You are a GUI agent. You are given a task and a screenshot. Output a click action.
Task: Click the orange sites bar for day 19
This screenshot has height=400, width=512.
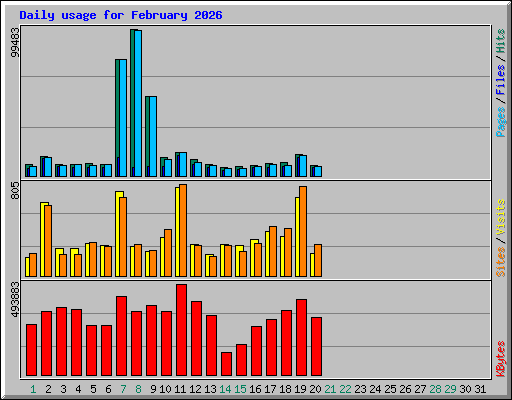click(303, 232)
